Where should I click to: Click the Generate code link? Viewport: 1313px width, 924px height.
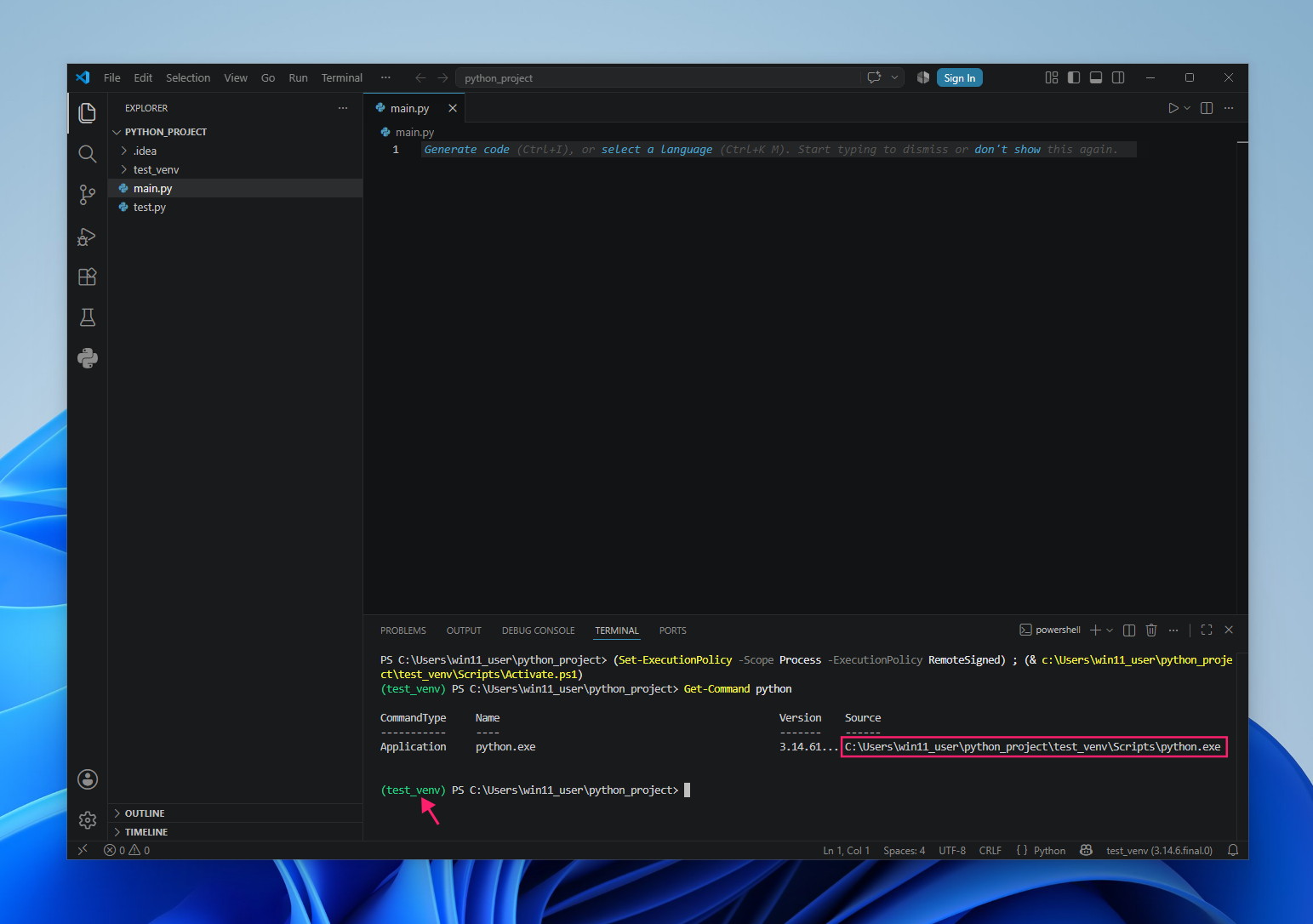point(466,150)
